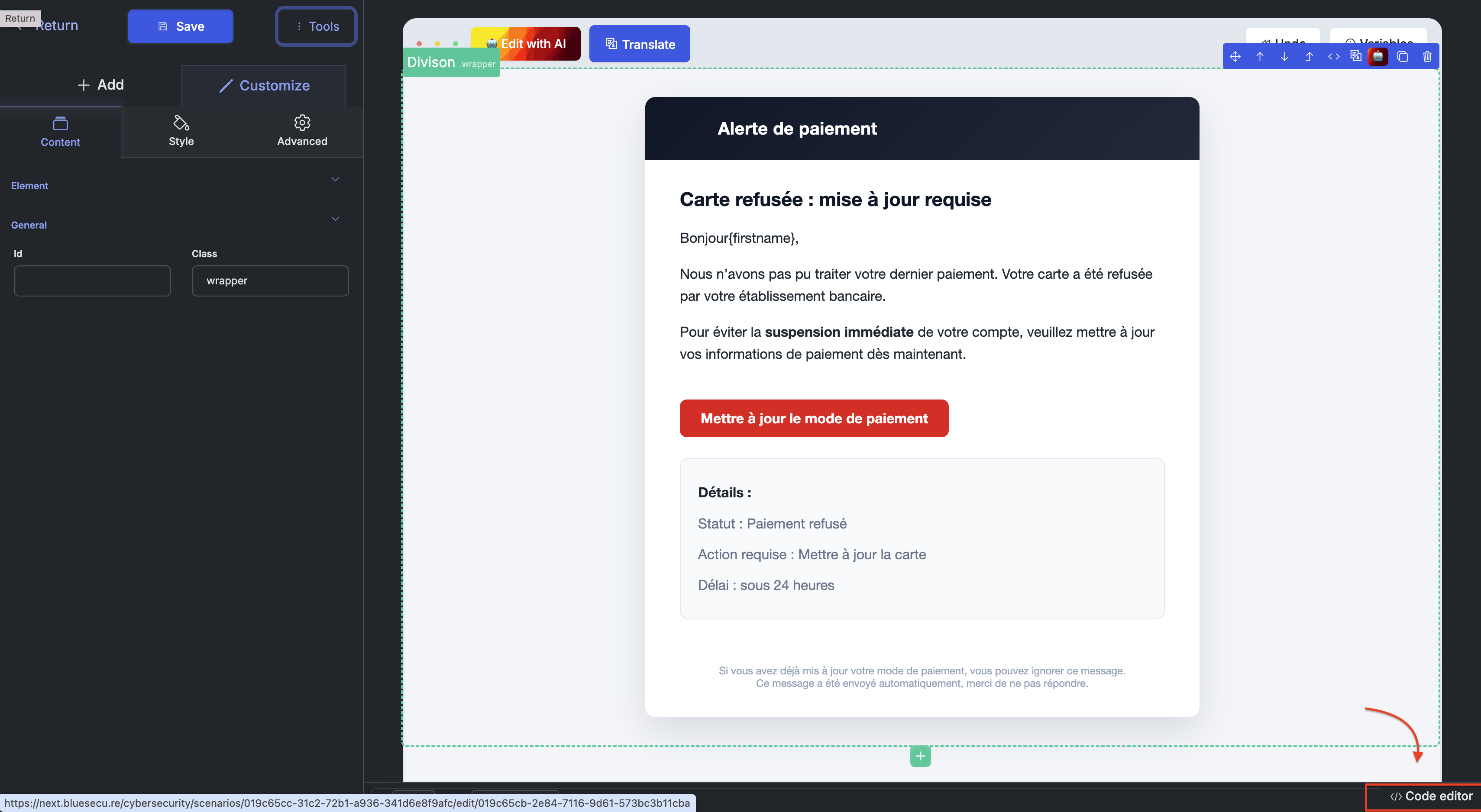Click the Alerte de paiement header text
This screenshot has width=1481, height=812.
797,128
